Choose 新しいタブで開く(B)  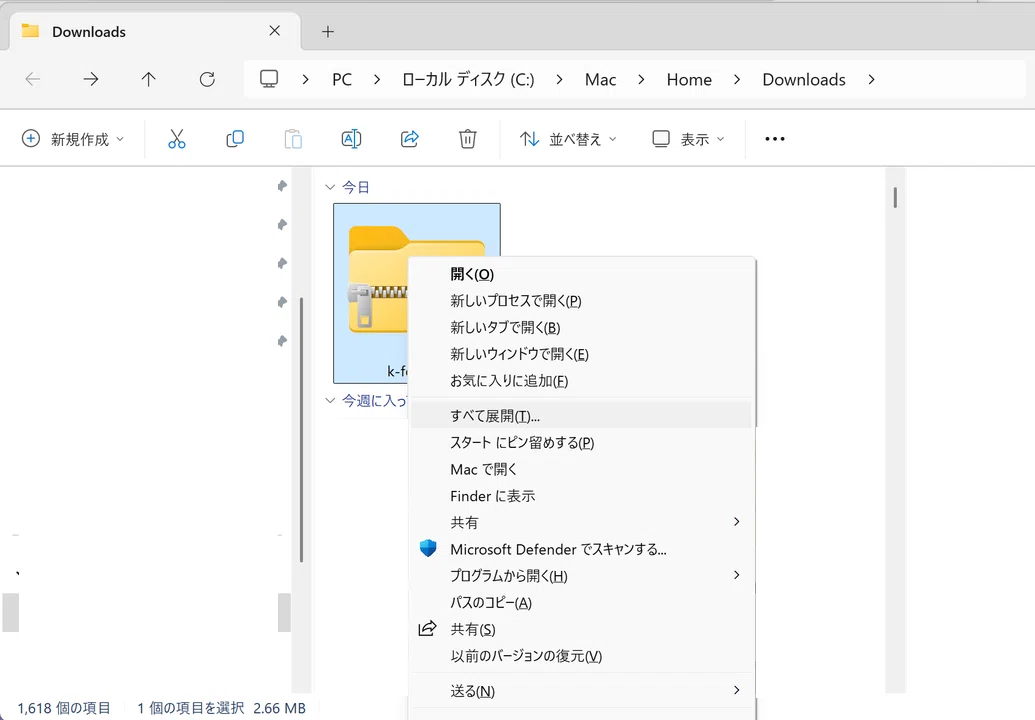(x=581, y=327)
